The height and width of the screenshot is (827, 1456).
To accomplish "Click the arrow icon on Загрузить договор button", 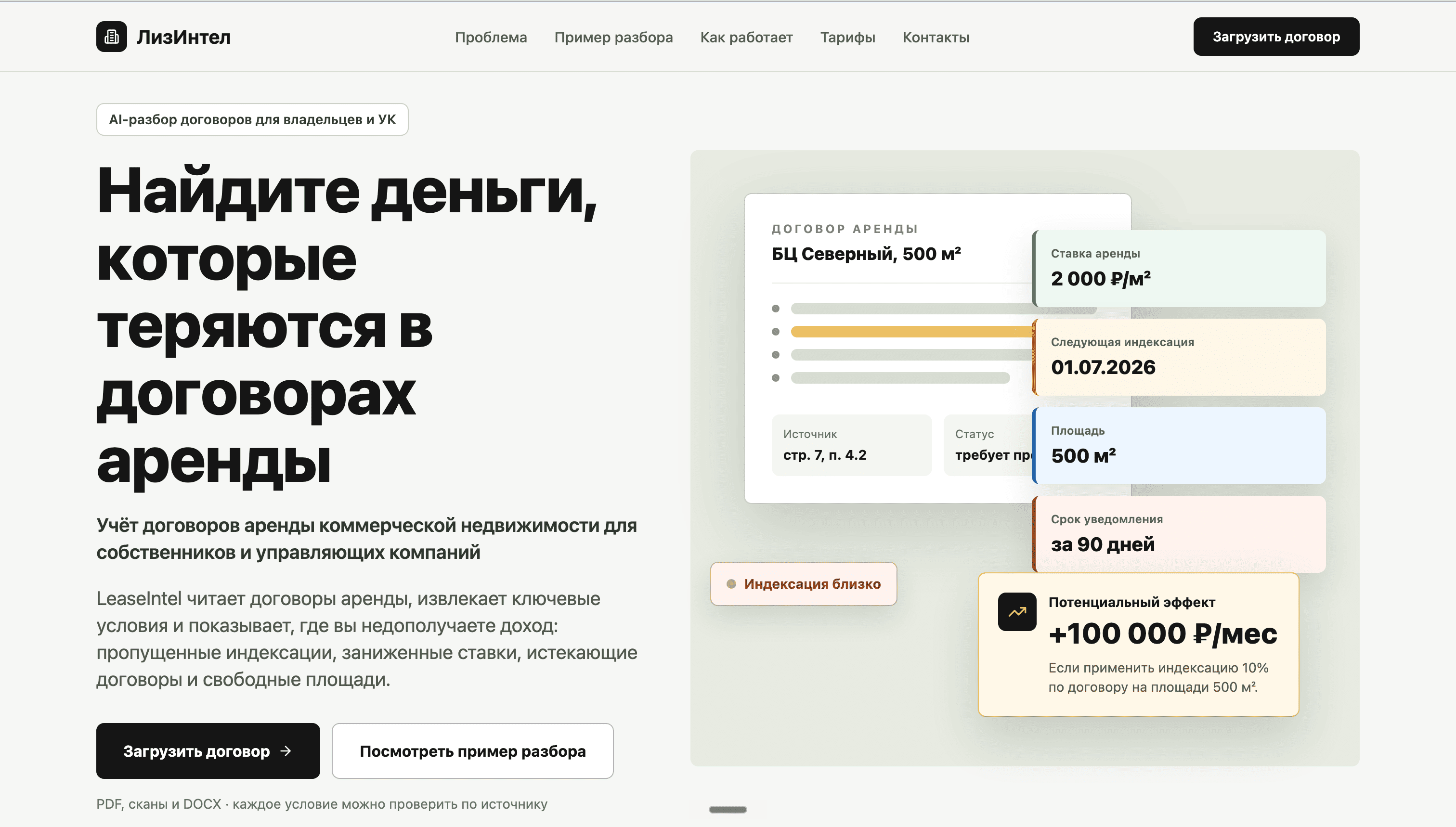I will (286, 751).
